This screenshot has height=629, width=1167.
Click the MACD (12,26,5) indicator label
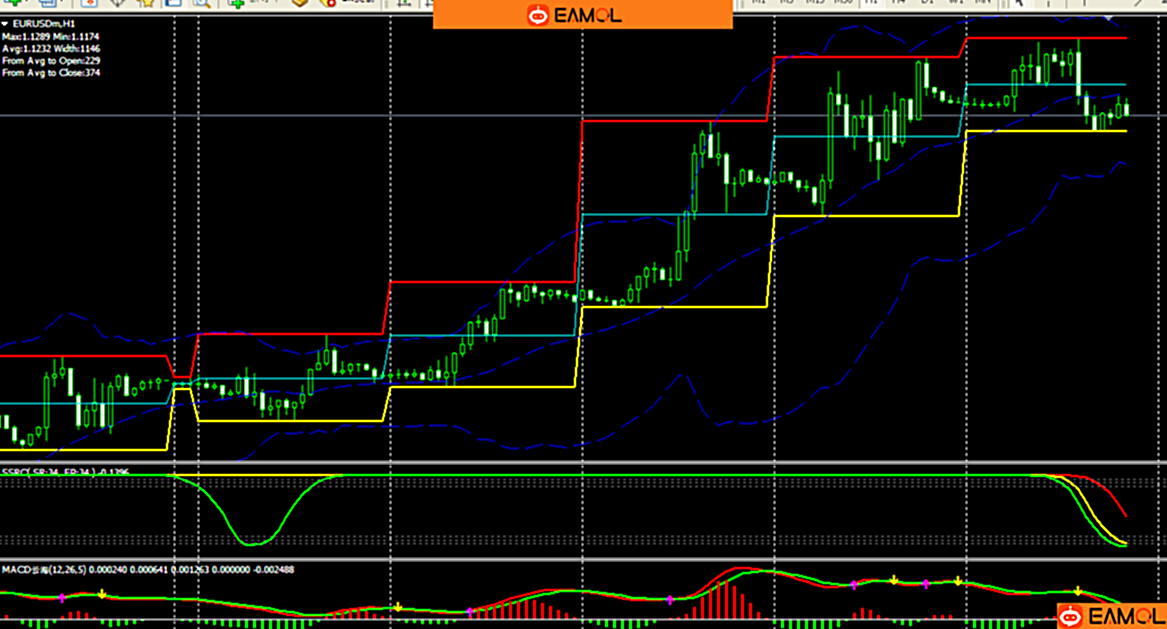[147, 569]
